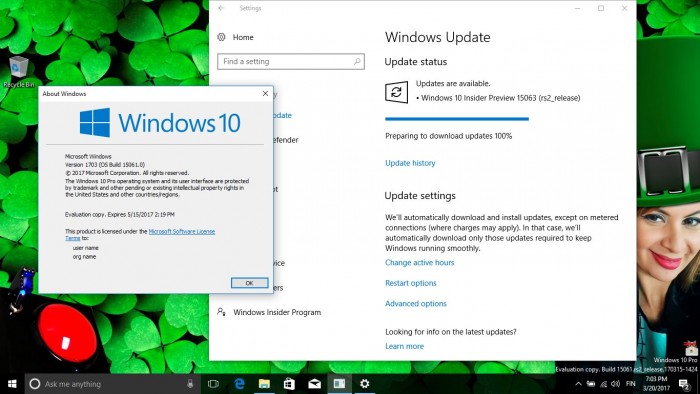Click the update download progress bar
700x394 pixels.
click(x=457, y=119)
